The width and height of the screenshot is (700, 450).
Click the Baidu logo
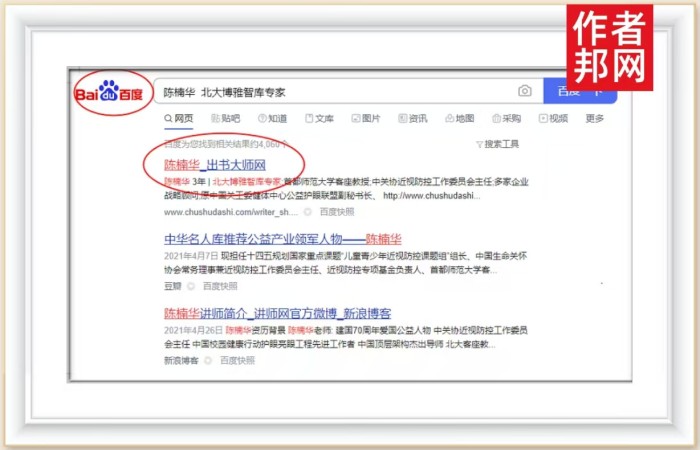pyautogui.click(x=110, y=93)
